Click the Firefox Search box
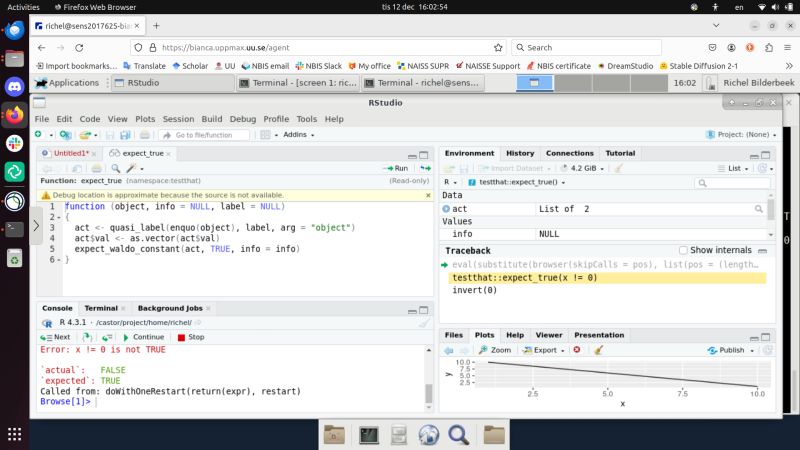Image resolution: width=800 pixels, height=450 pixels. pos(587,47)
